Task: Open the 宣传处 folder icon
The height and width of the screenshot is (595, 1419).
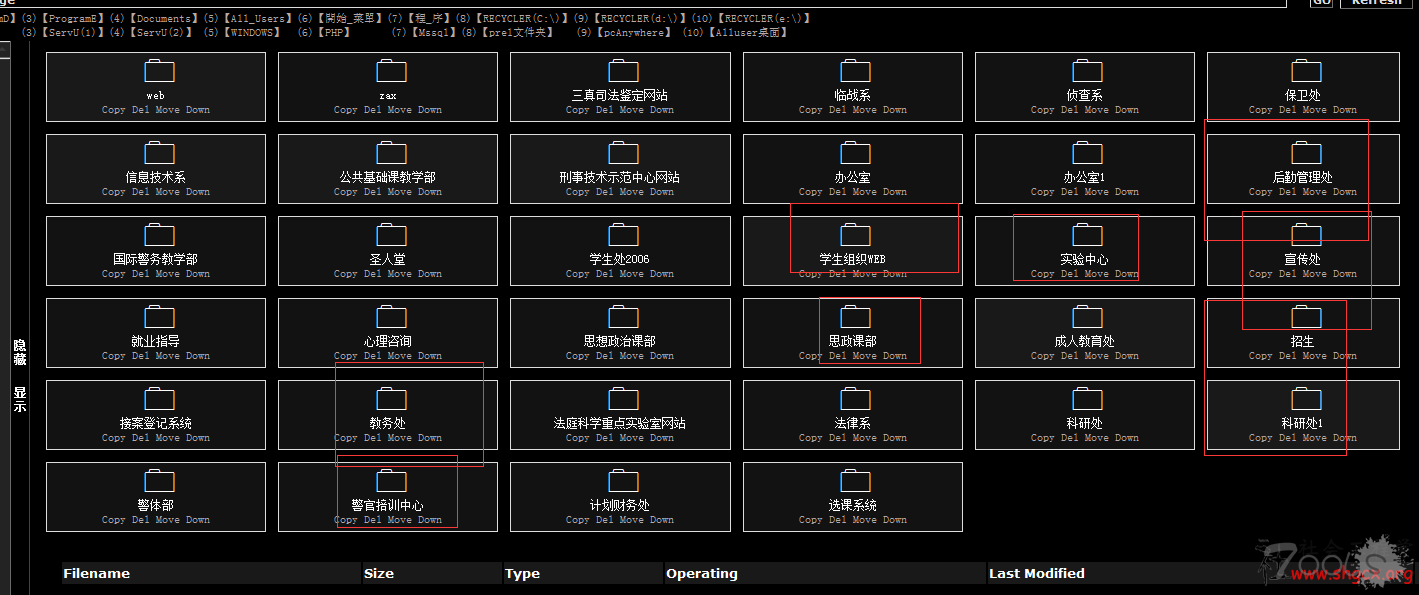Action: 1306,235
